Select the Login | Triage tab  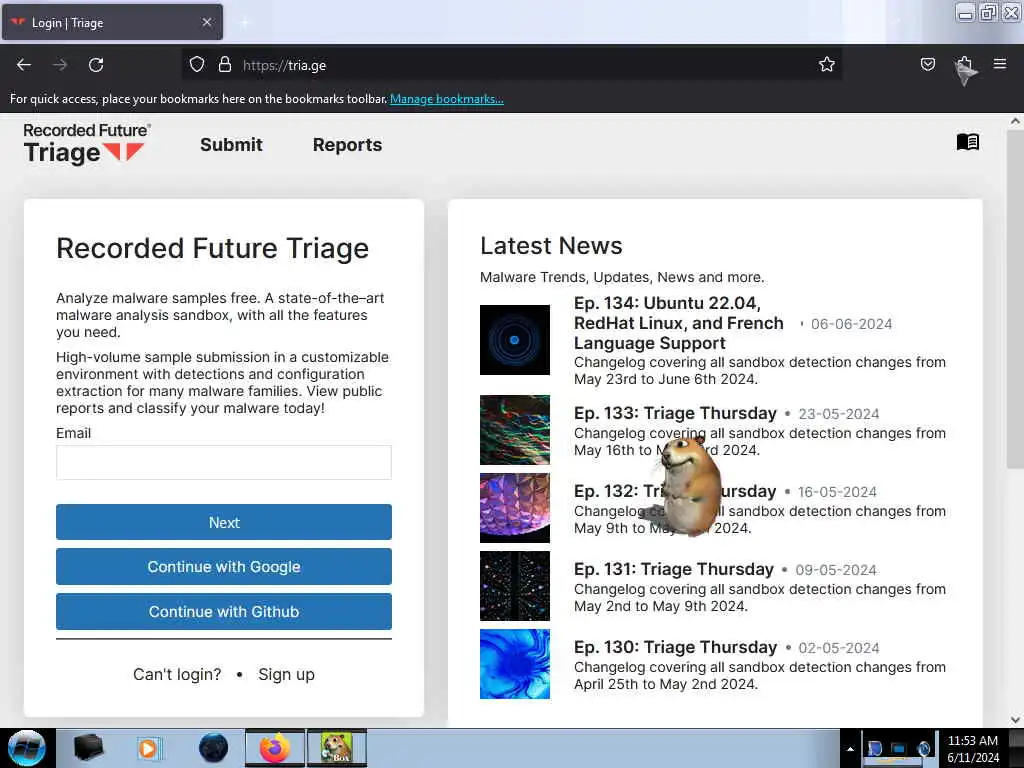112,22
